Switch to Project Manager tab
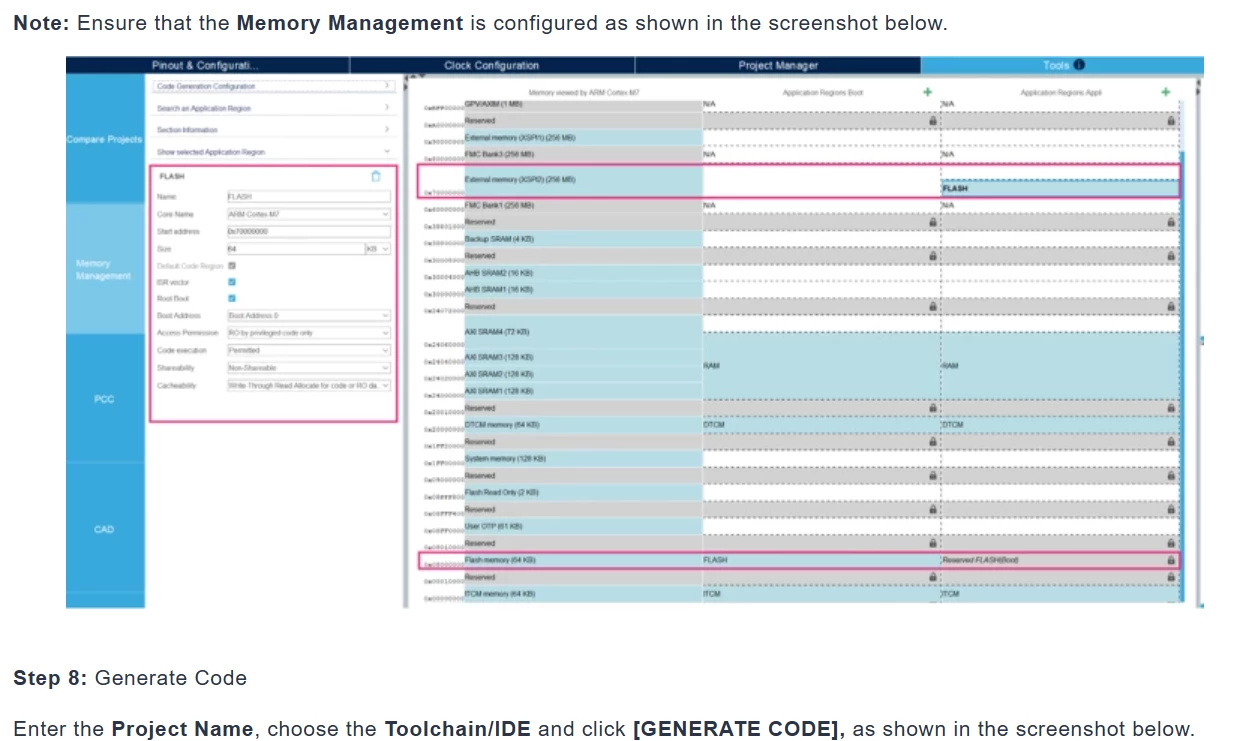The height and width of the screenshot is (741, 1244). (x=778, y=65)
